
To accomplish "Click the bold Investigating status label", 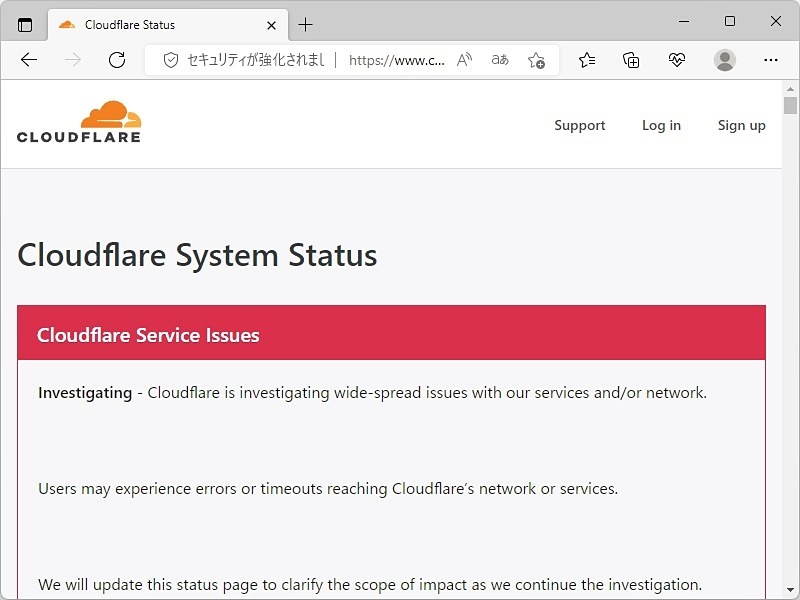I will pos(85,393).
